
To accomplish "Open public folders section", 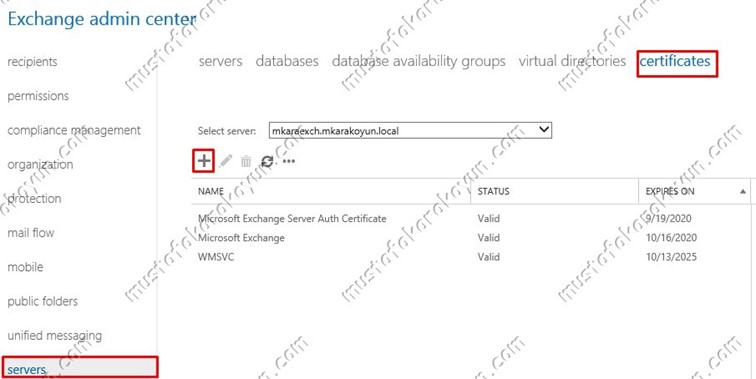I will pyautogui.click(x=42, y=301).
